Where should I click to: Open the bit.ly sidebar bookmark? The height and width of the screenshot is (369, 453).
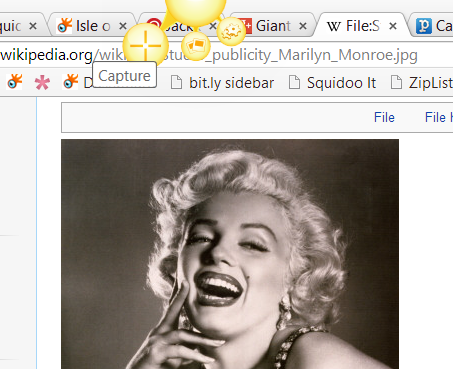pos(222,83)
